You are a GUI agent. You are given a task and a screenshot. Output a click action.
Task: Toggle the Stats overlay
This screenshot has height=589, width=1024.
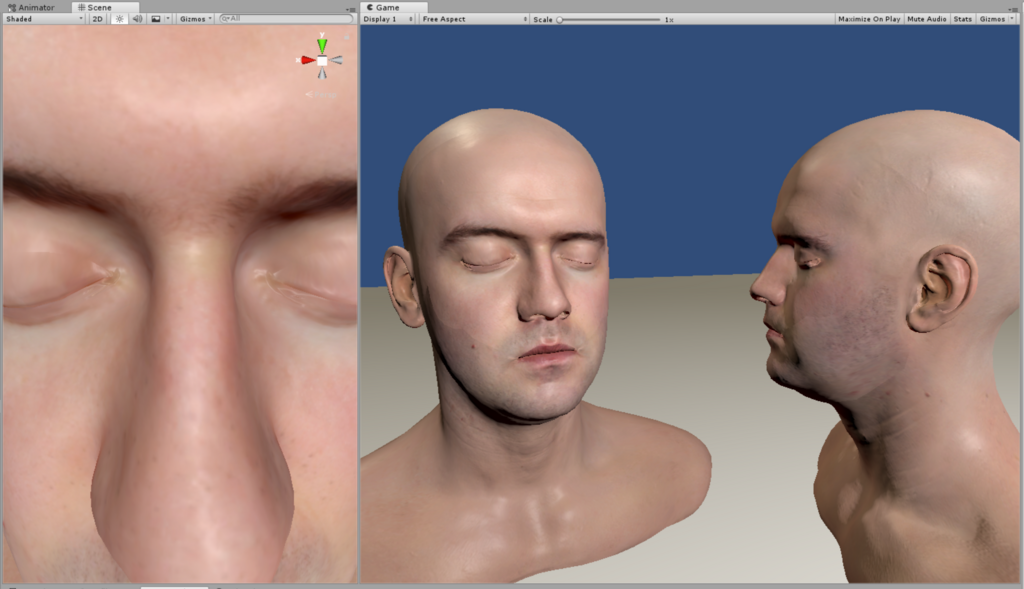[962, 19]
